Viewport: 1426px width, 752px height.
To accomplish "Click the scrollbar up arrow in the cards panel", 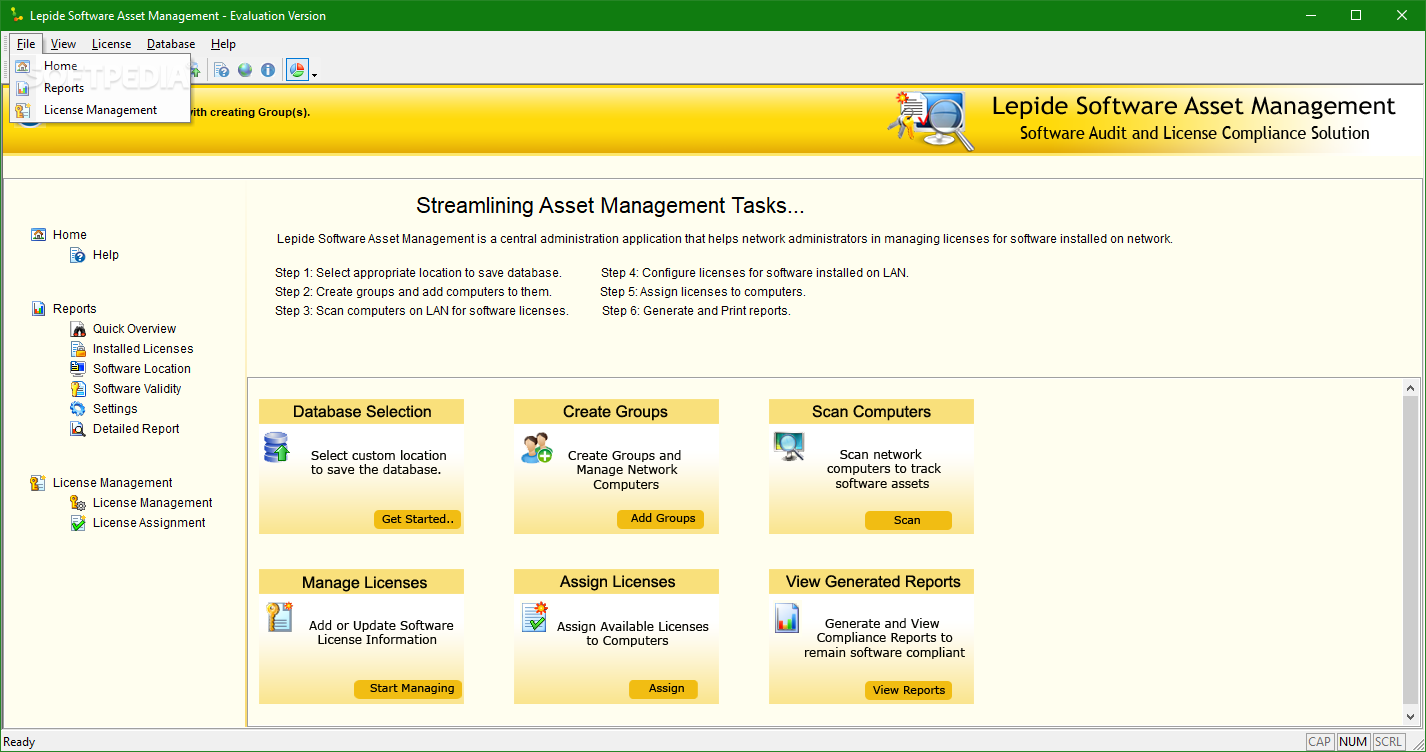I will pyautogui.click(x=1411, y=388).
